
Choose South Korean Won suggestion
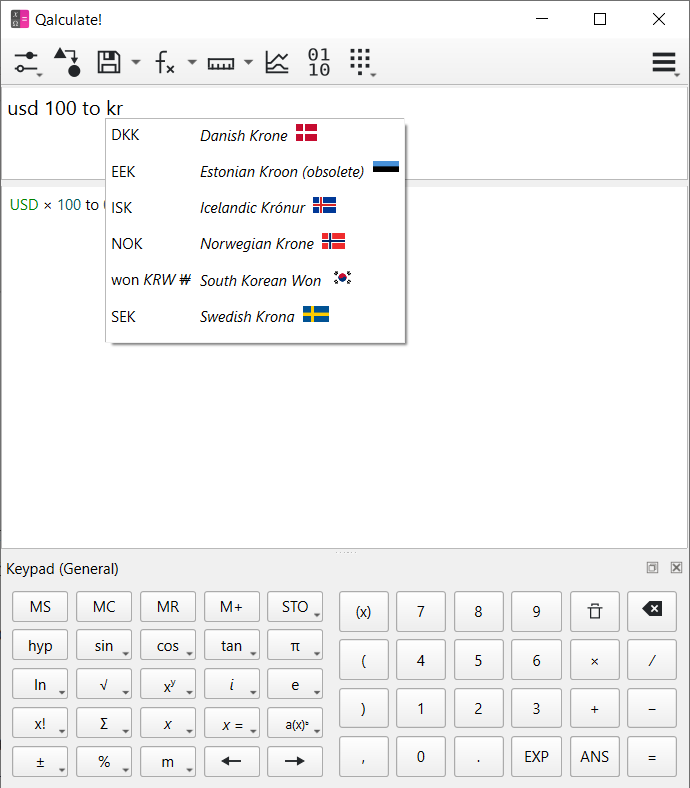point(255,280)
